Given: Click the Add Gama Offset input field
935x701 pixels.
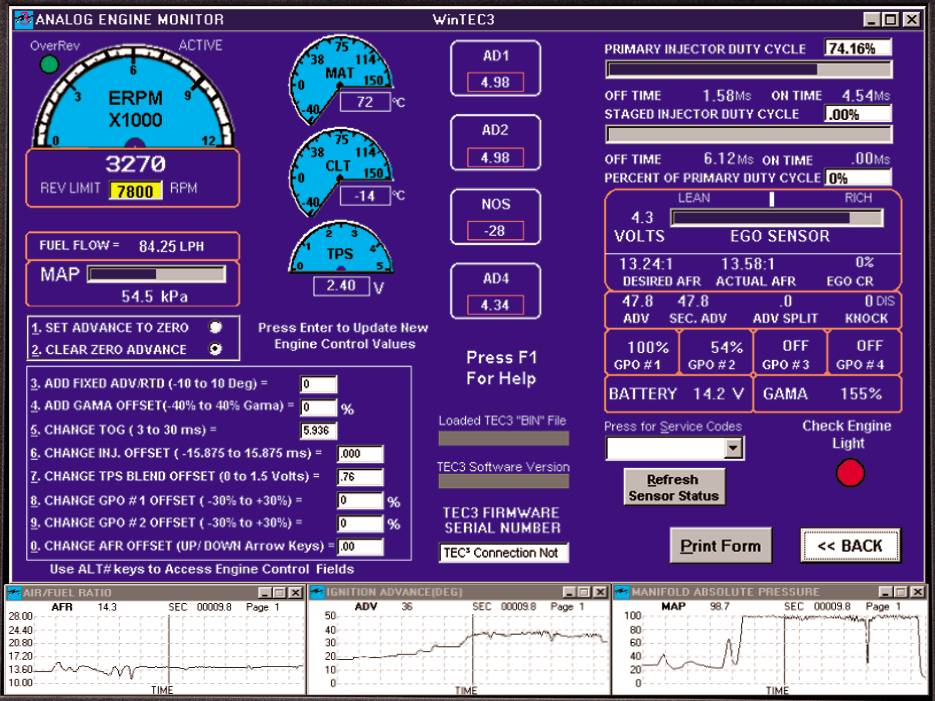Looking at the screenshot, I should (318, 408).
